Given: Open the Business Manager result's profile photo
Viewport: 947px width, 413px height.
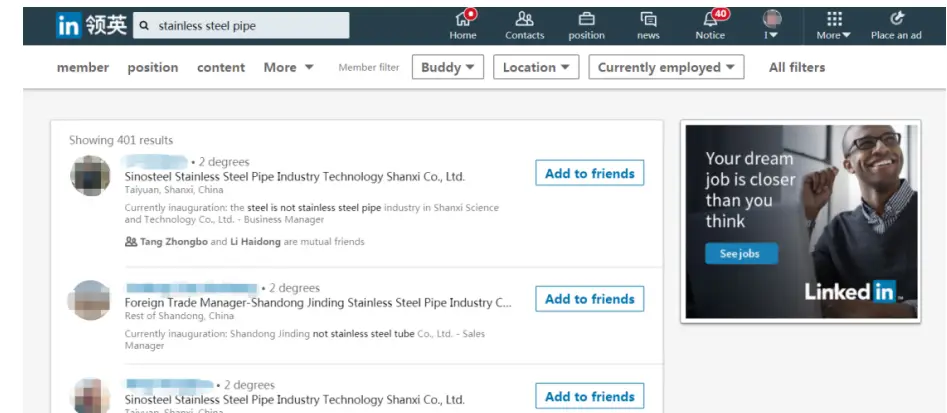Looking at the screenshot, I should (x=90, y=176).
